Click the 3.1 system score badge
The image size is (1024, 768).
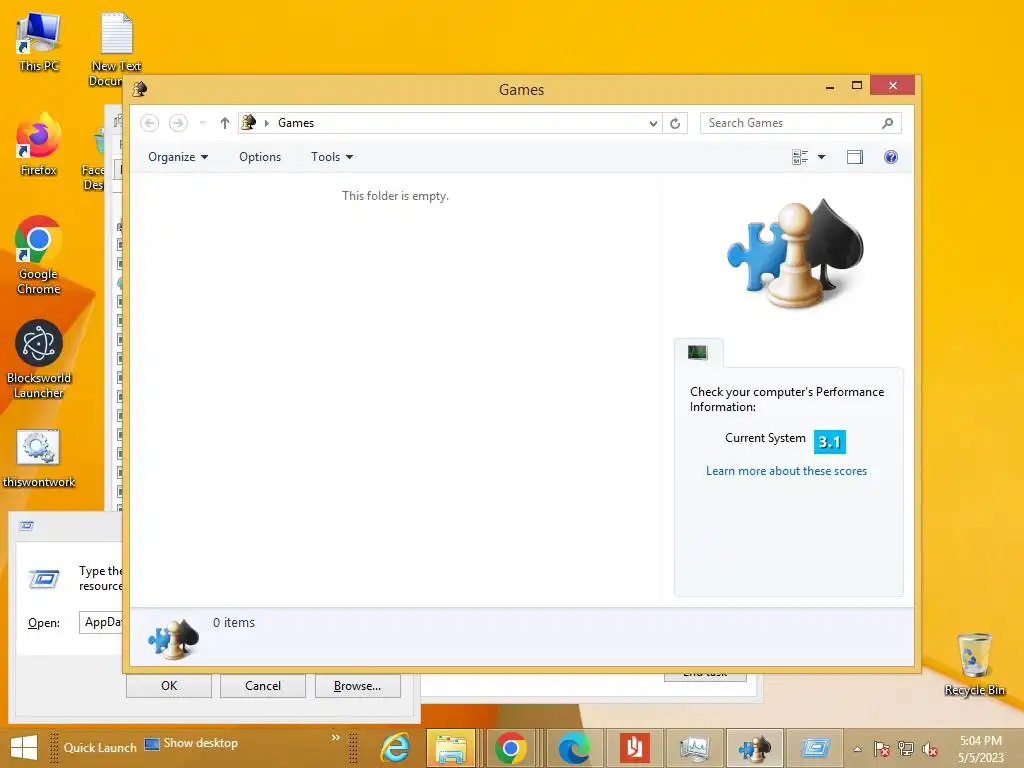pos(829,442)
